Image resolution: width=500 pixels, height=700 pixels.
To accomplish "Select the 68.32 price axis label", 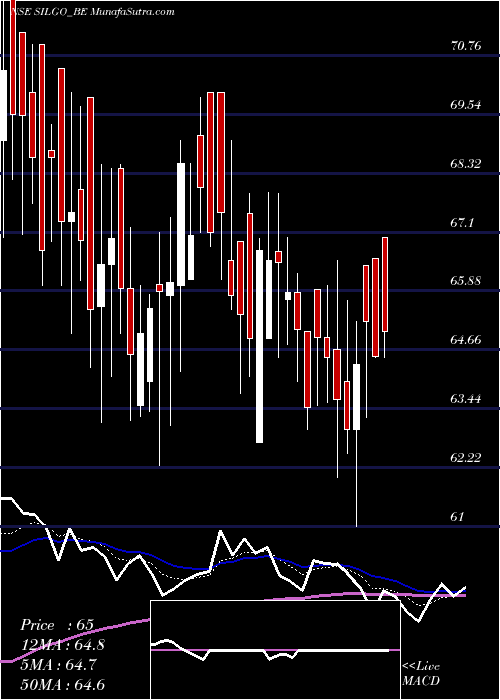I will 466,164.
